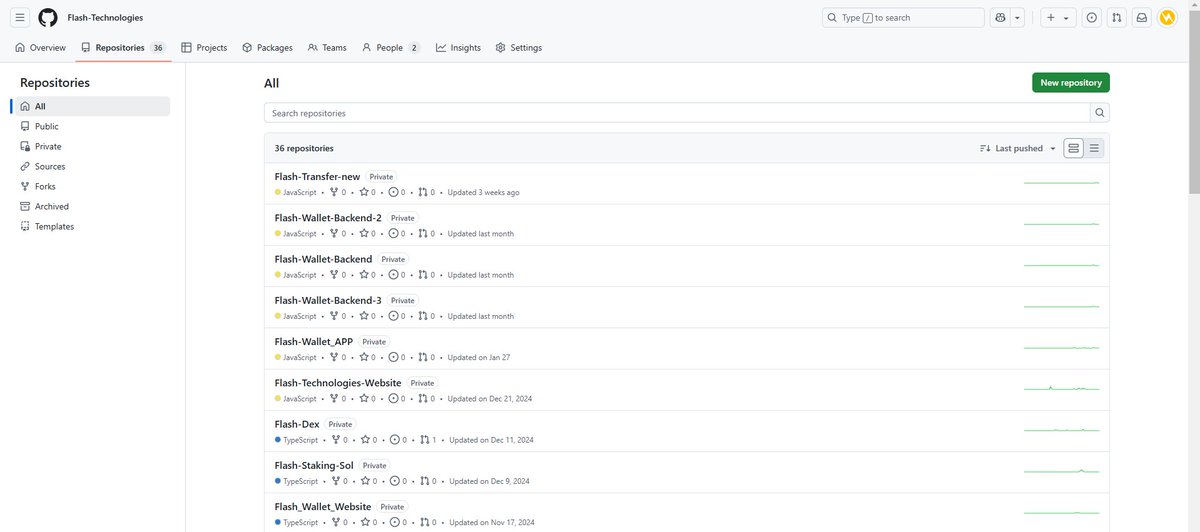Go to the Overview tab
The image size is (1200, 532).
pyautogui.click(x=41, y=47)
